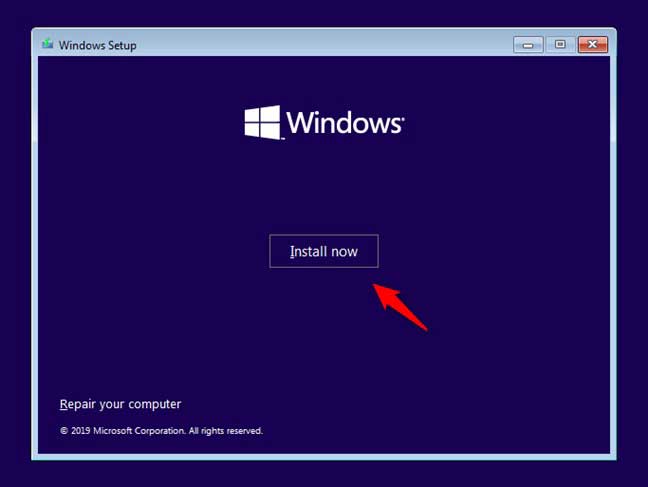648x487 pixels.
Task: Click the All rights reserved text
Action: pos(226,431)
